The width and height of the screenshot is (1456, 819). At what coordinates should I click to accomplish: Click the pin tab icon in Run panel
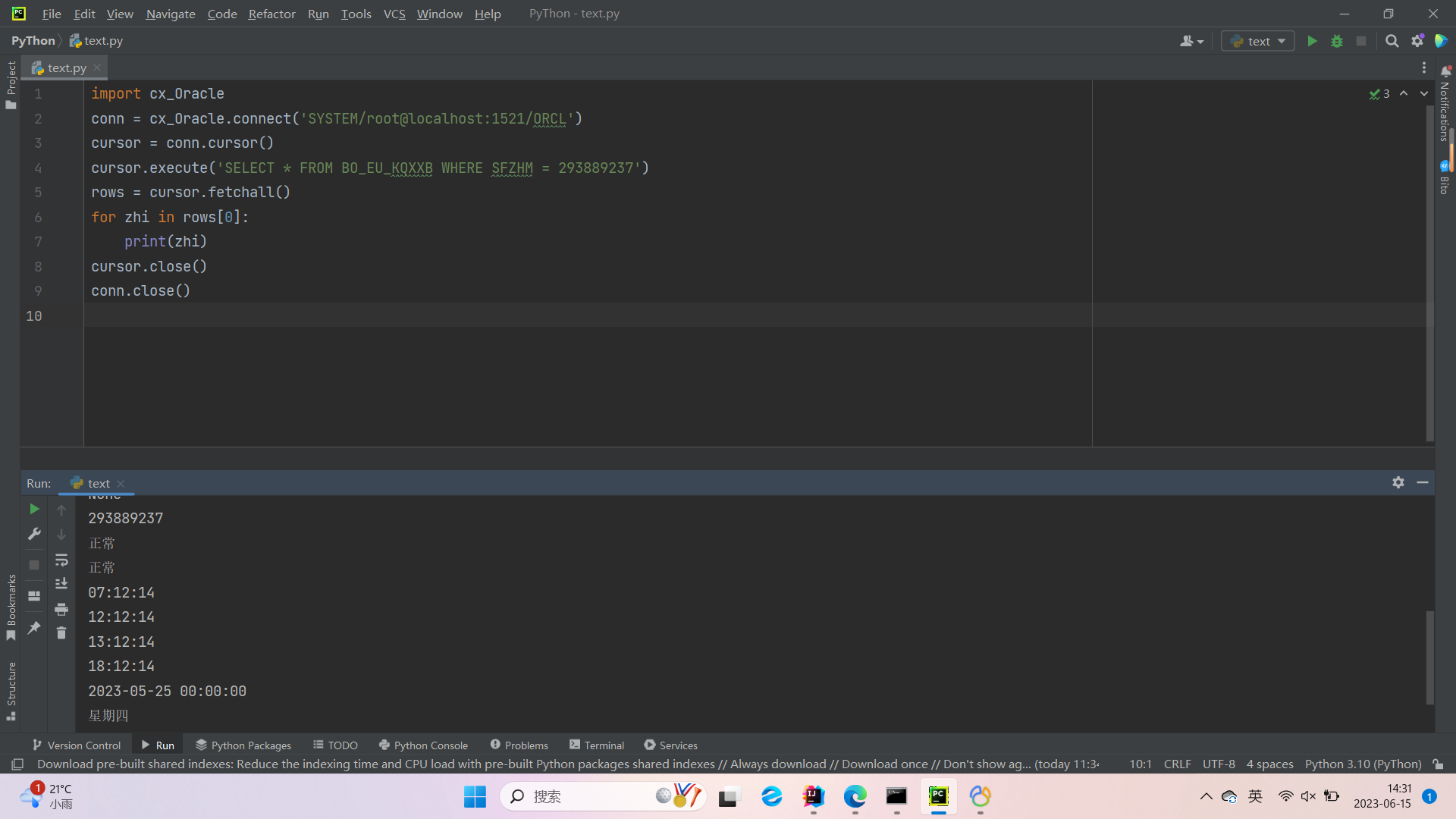pos(34,628)
